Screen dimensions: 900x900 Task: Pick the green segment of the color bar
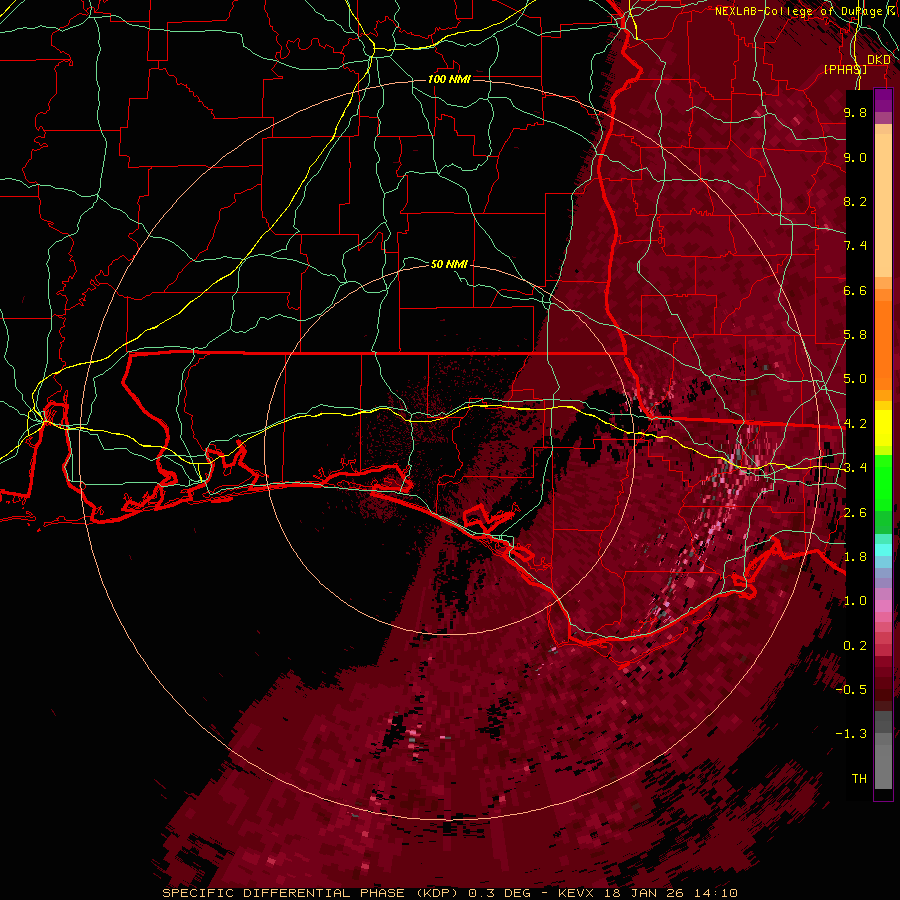point(883,483)
